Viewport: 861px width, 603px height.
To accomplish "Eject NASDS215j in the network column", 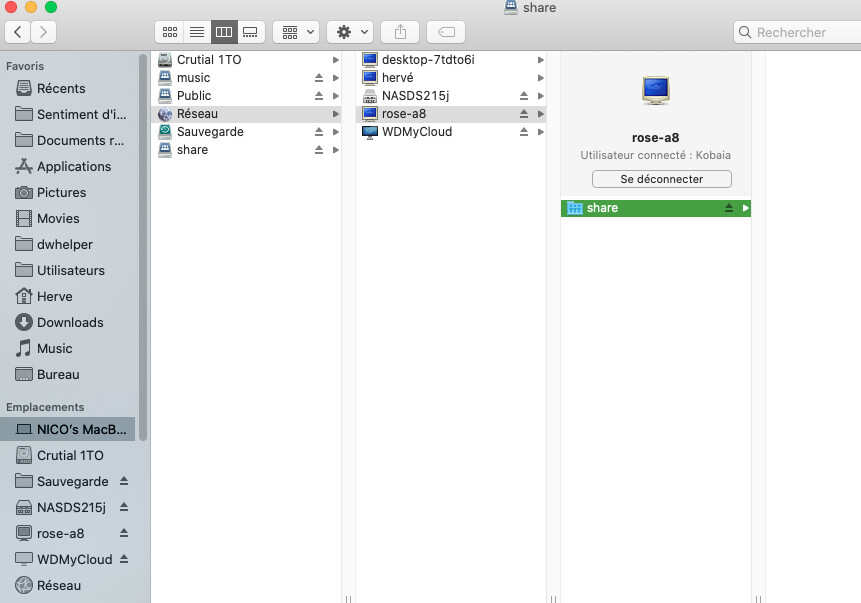I will tap(524, 96).
